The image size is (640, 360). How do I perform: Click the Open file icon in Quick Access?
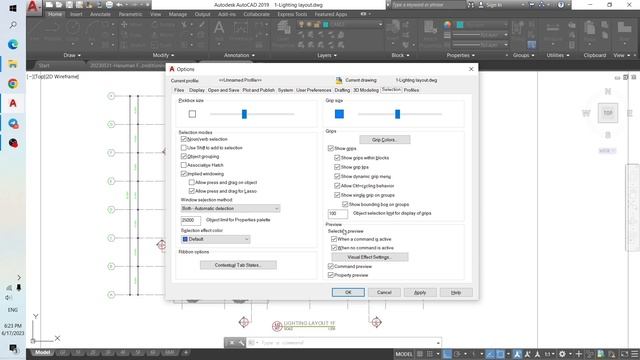click(x=59, y=5)
